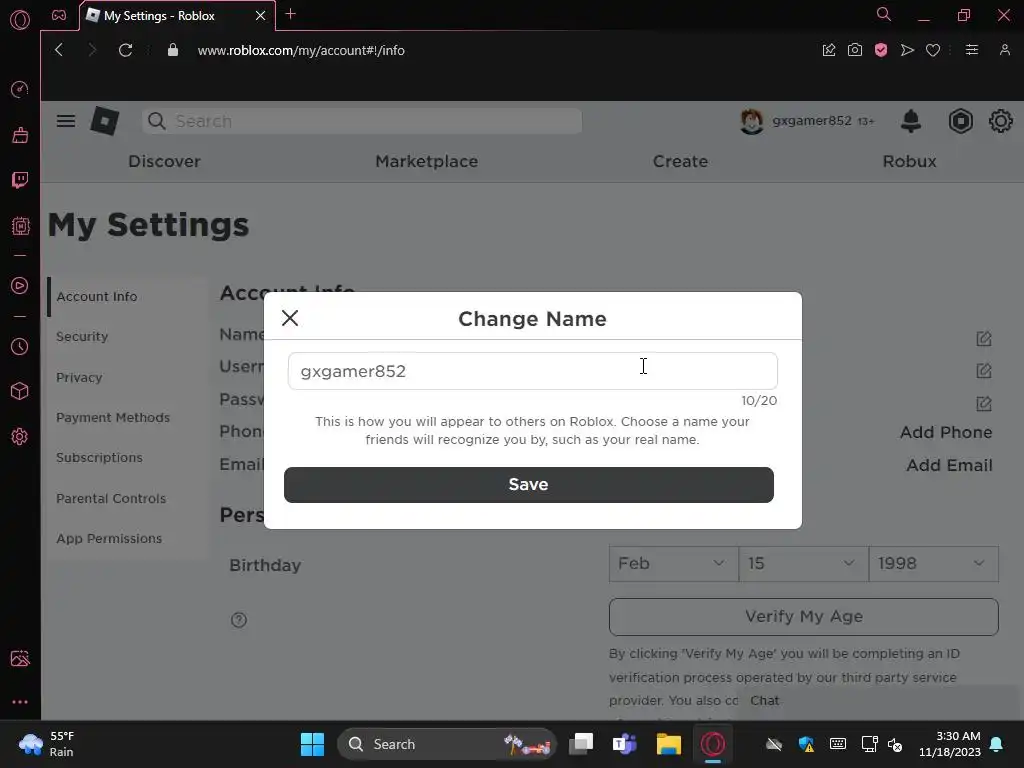Click the display name input field
The width and height of the screenshot is (1024, 768).
pyautogui.click(x=532, y=371)
